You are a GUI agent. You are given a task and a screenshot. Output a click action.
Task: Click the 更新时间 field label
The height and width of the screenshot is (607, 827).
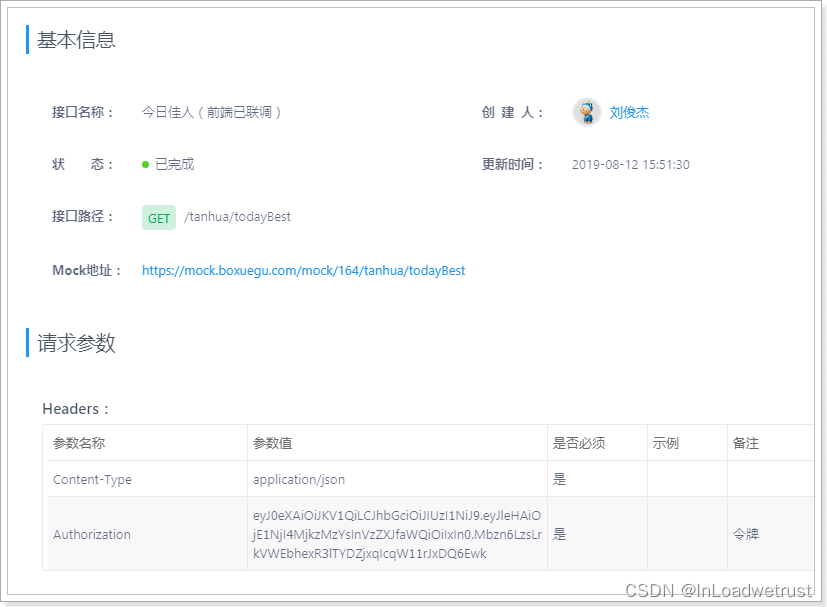click(513, 165)
